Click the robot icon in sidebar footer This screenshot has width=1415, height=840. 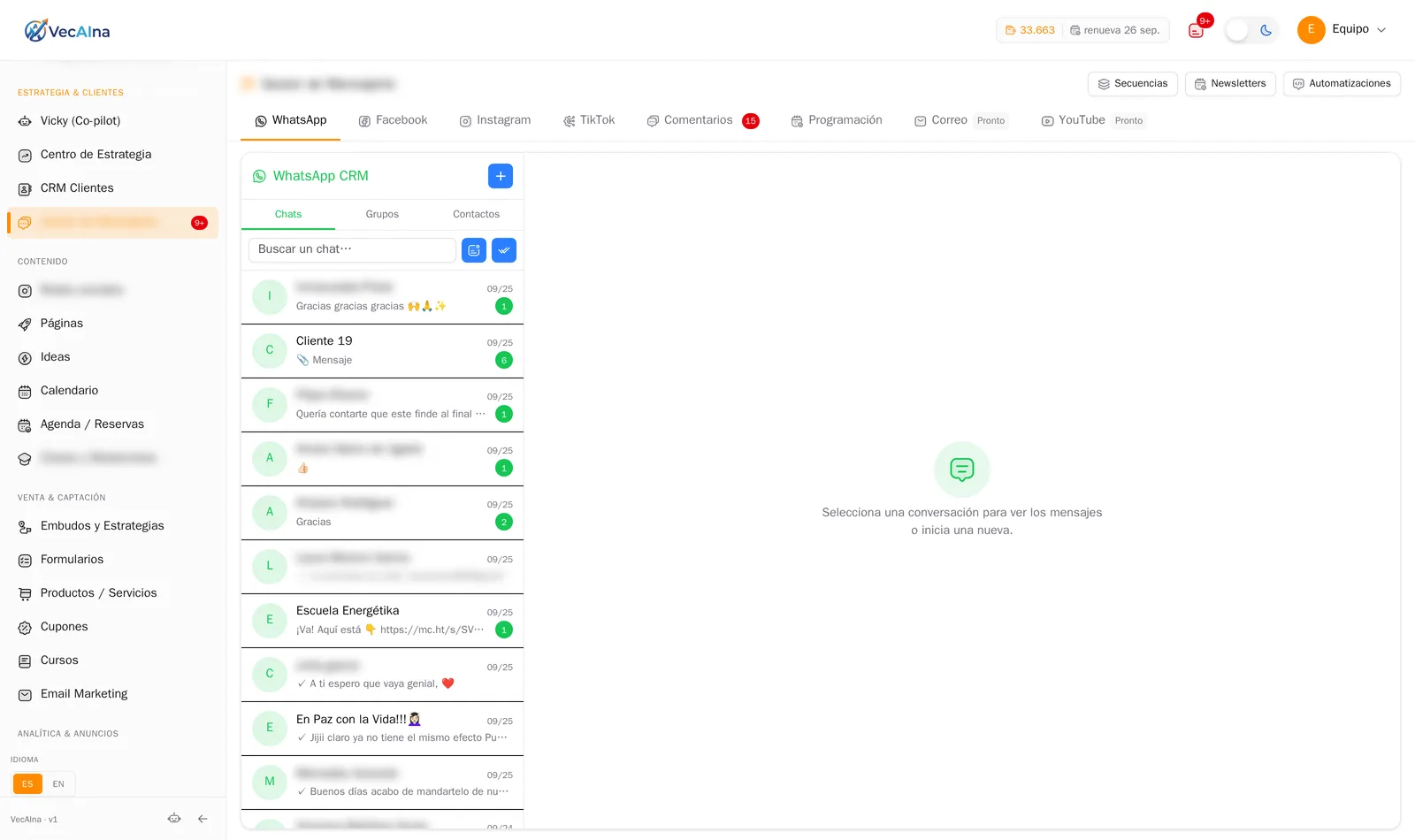(174, 819)
